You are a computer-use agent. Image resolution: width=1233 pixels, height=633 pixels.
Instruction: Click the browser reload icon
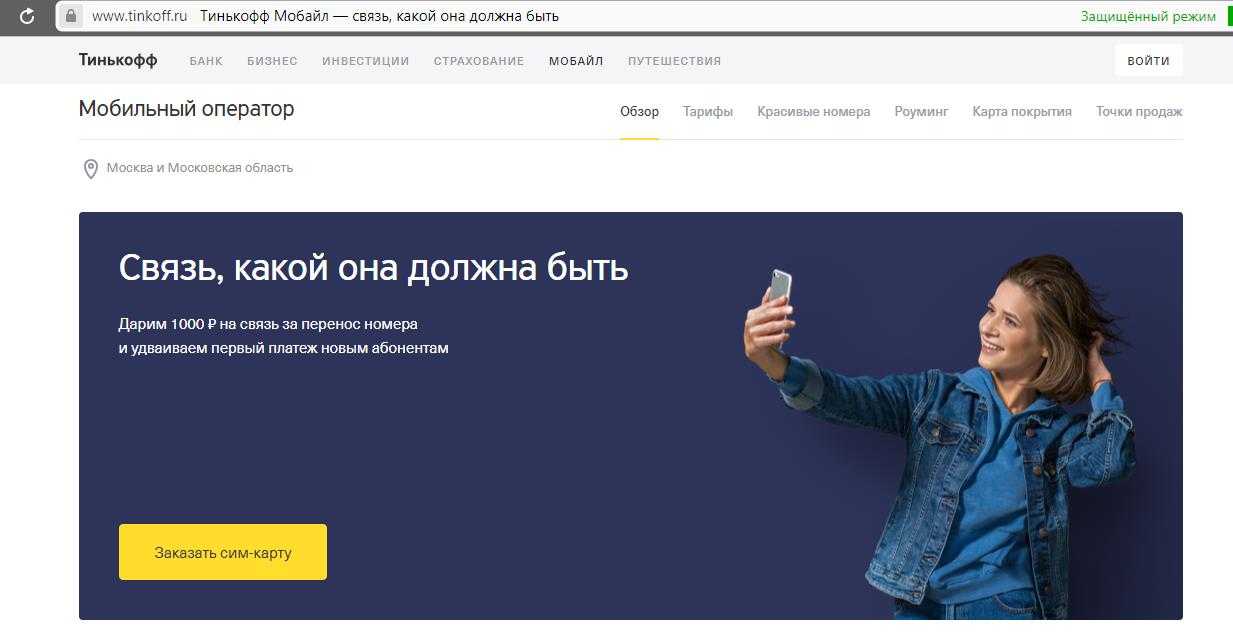pos(28,16)
